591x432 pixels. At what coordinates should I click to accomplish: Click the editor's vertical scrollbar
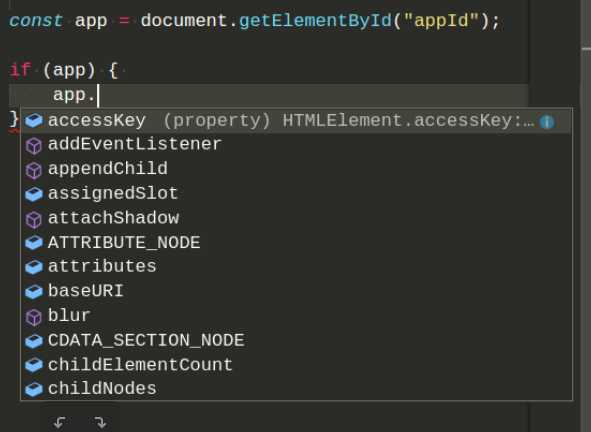pyautogui.click(x=586, y=216)
